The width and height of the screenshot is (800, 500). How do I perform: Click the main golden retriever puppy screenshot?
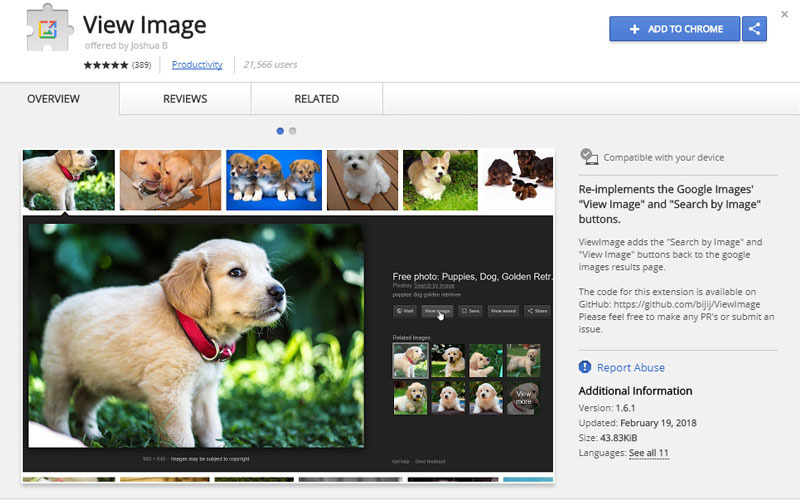point(196,336)
